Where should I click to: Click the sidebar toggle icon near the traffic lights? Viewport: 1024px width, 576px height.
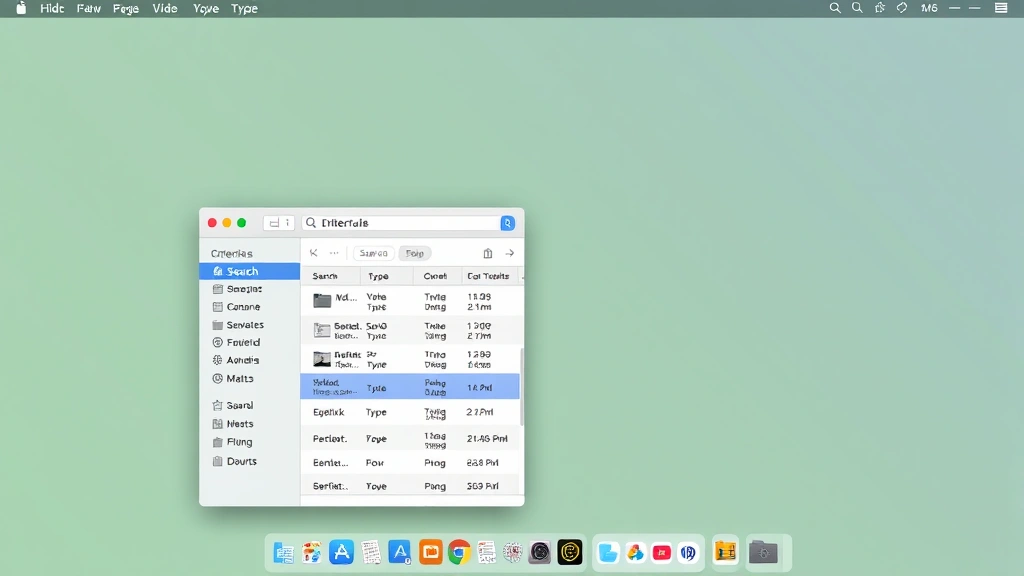pos(272,222)
